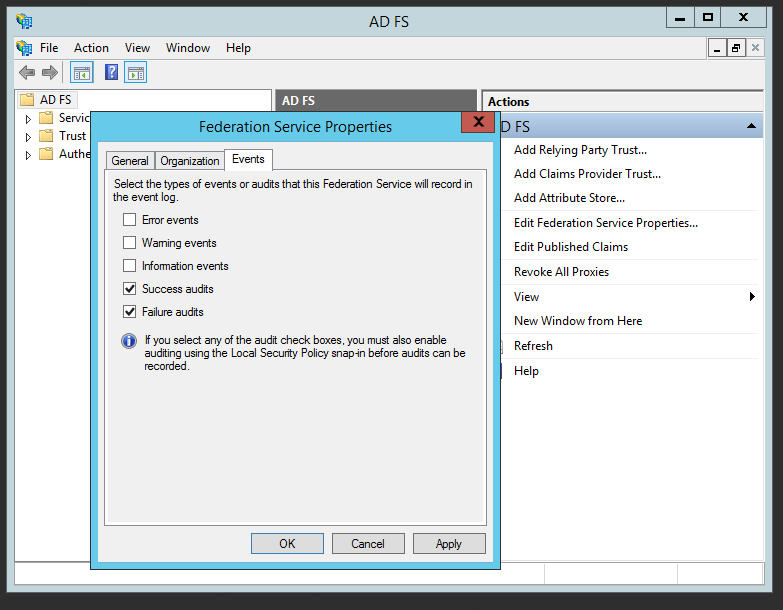The height and width of the screenshot is (610, 783).
Task: Enable the Information events checkbox
Action: coord(129,266)
